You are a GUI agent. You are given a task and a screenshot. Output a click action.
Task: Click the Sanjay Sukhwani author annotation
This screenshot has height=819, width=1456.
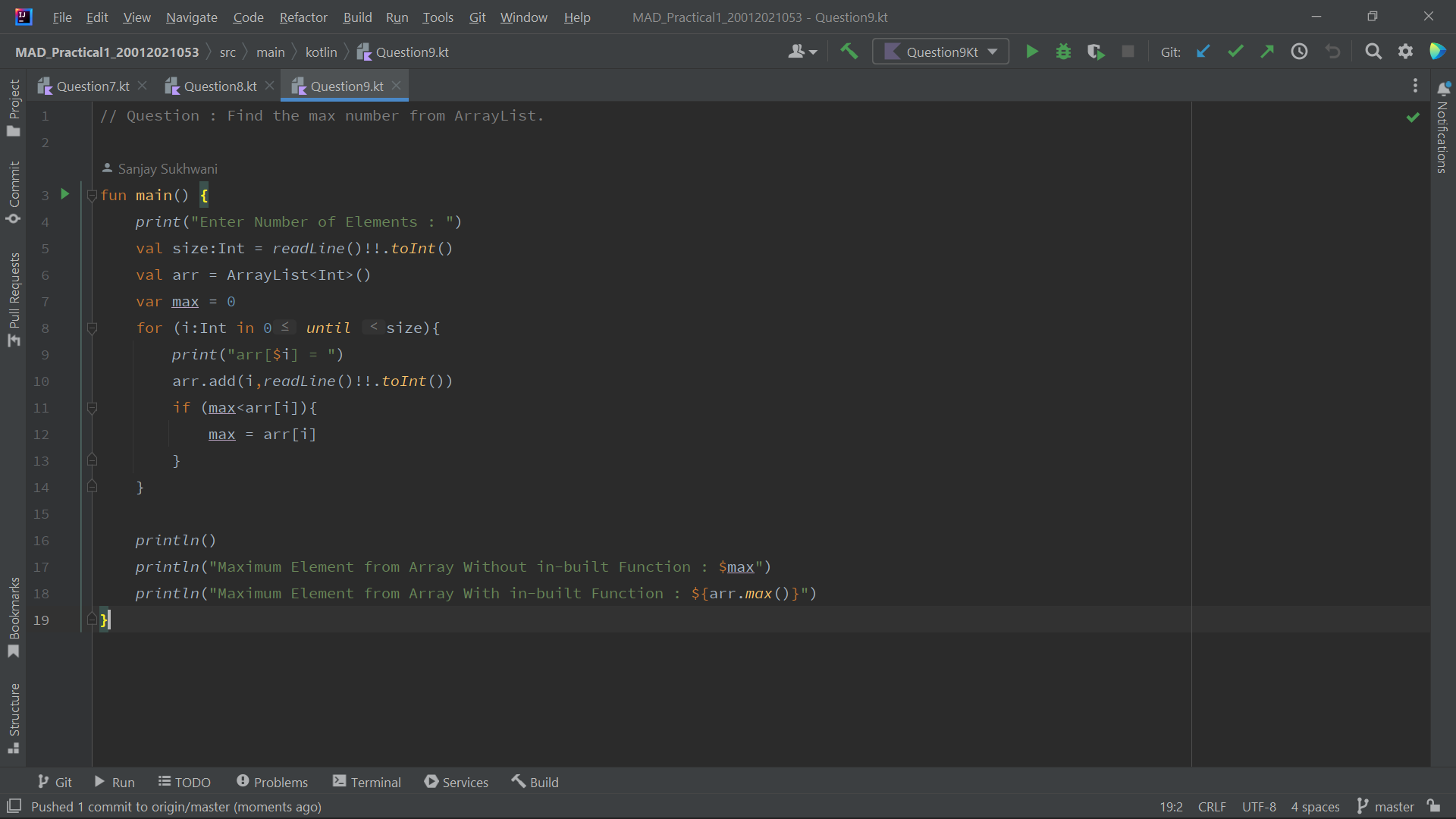(x=160, y=168)
